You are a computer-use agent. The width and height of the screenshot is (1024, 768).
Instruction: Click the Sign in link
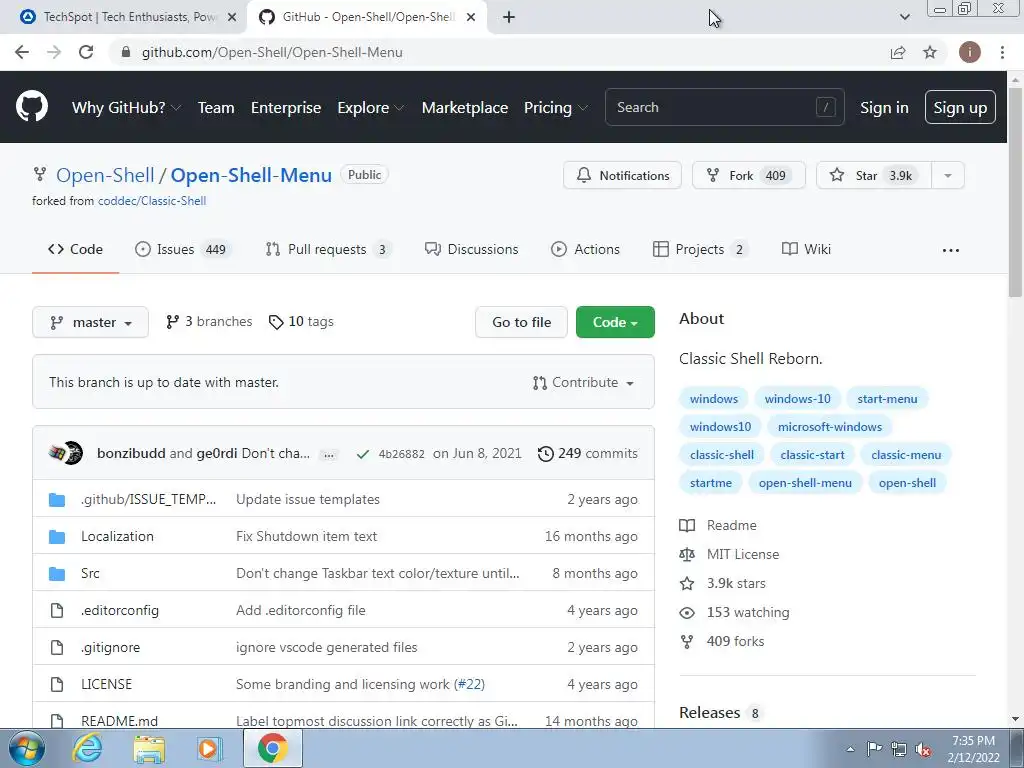point(884,107)
